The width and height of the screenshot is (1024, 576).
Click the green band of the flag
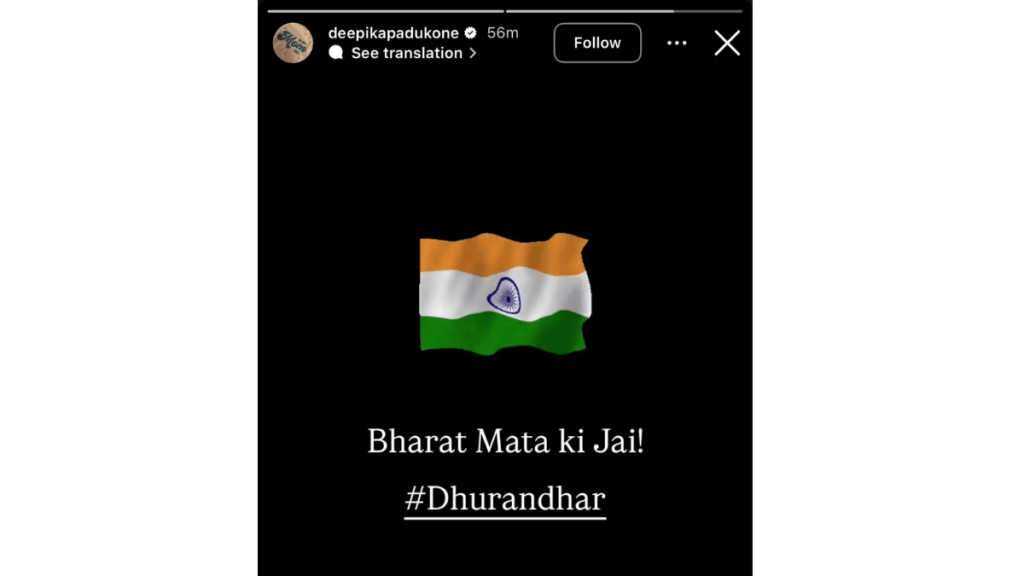(503, 334)
